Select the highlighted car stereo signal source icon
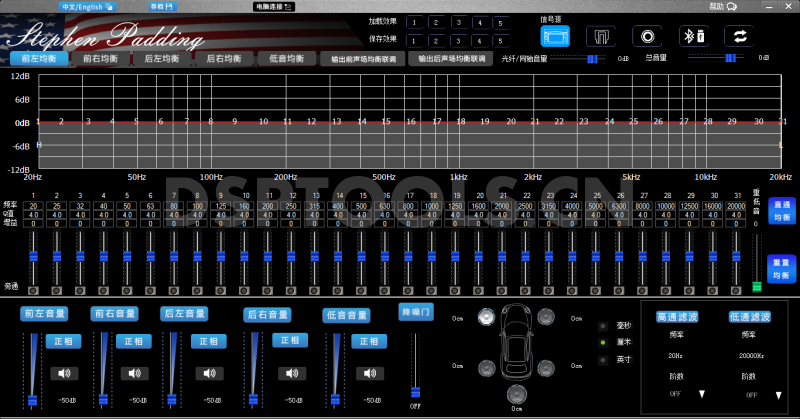This screenshot has width=800, height=419. click(555, 36)
